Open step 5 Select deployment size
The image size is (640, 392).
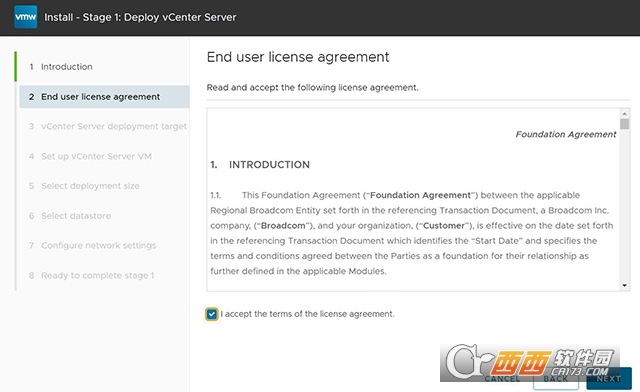84,186
